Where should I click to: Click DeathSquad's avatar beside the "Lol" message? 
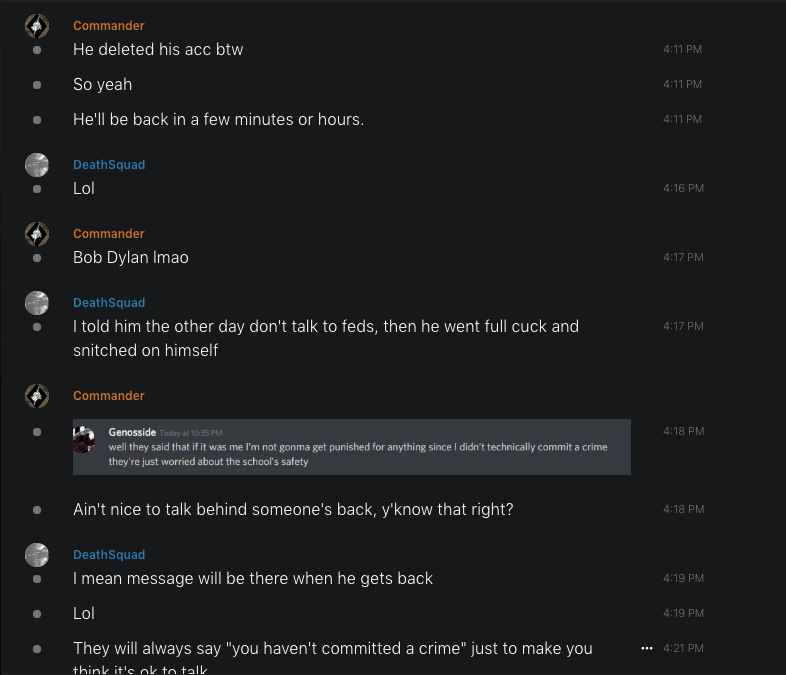pos(37,165)
